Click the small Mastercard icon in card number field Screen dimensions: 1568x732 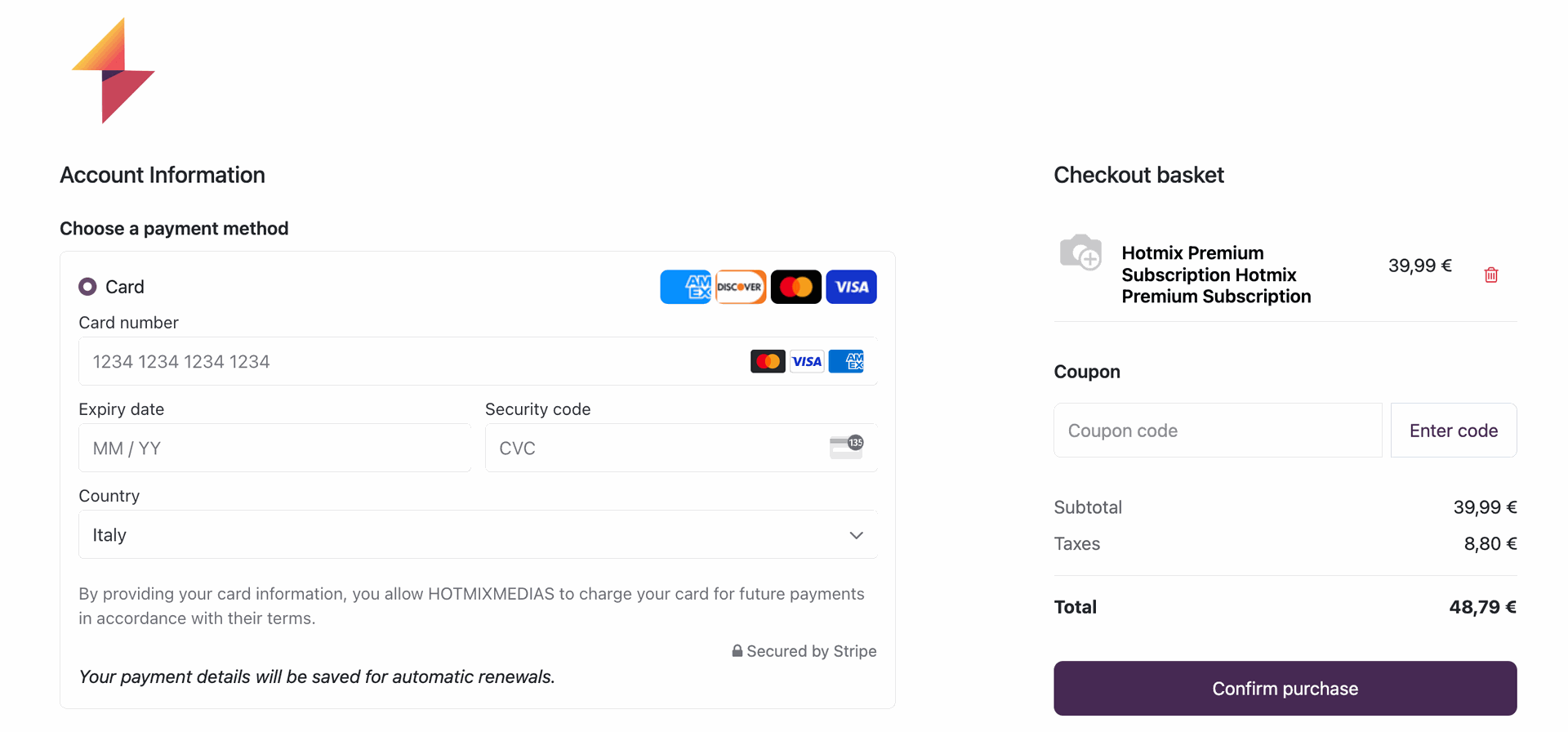pos(768,361)
